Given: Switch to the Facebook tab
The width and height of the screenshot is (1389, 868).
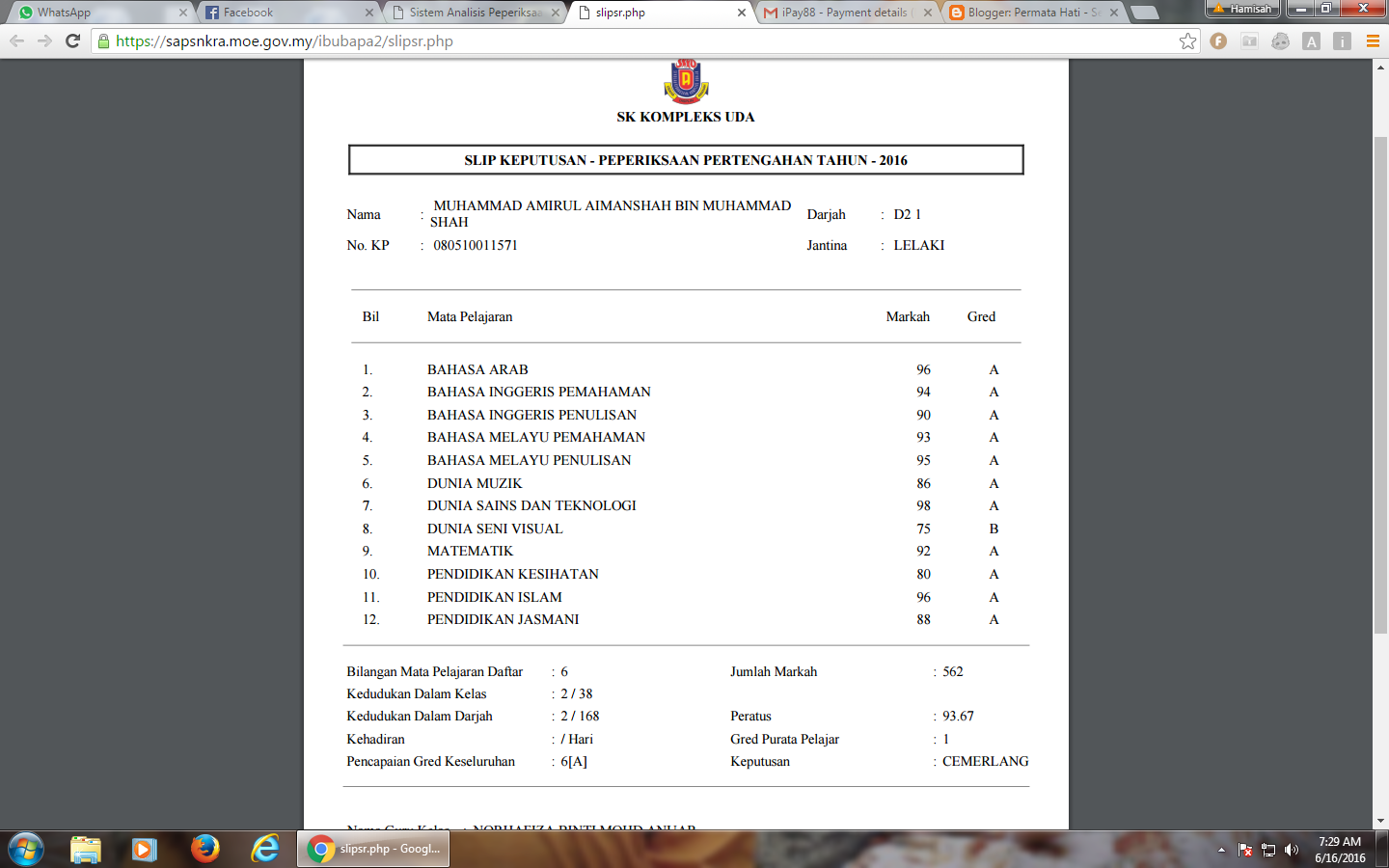Looking at the screenshot, I should [286, 13].
